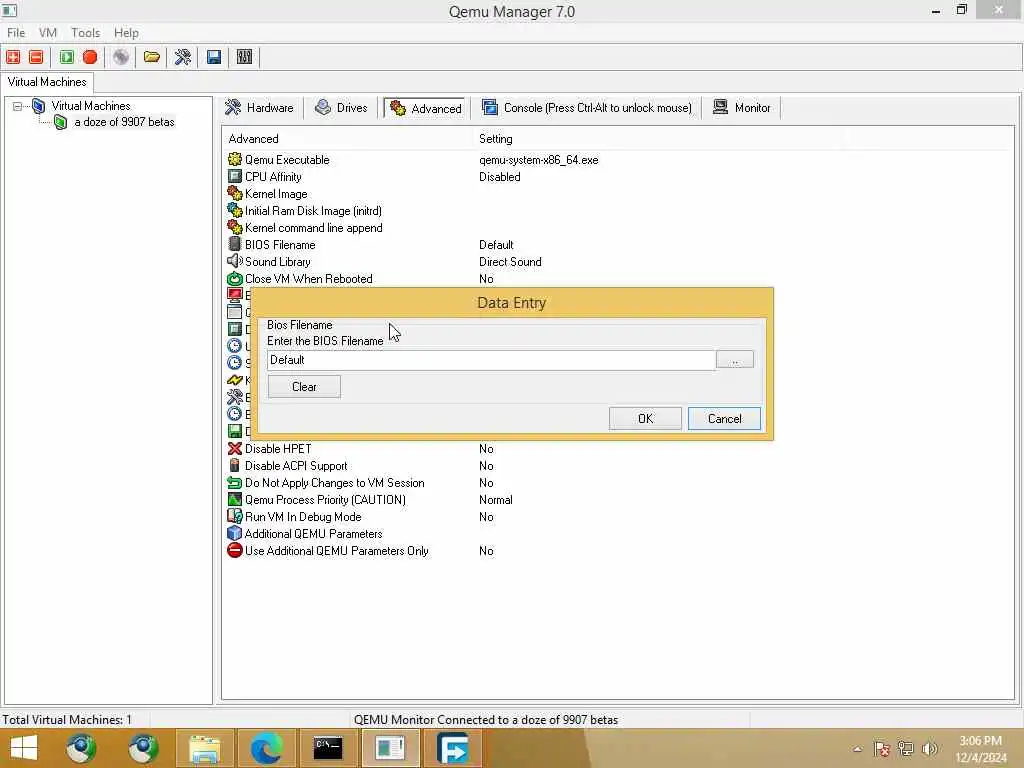Click the Run VM In Debug Mode icon
This screenshot has width=1024, height=768.
234,517
